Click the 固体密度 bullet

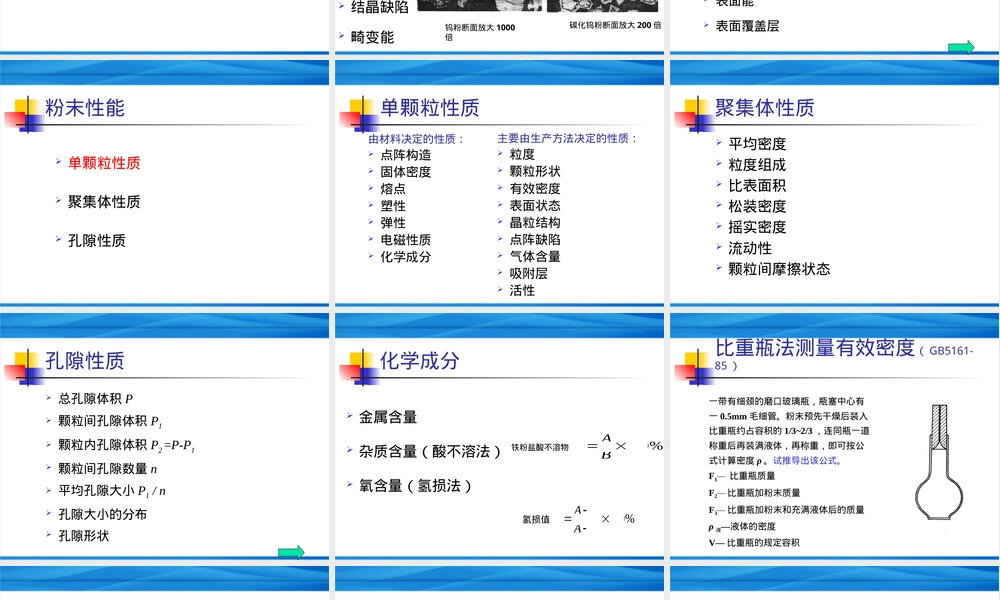(406, 172)
